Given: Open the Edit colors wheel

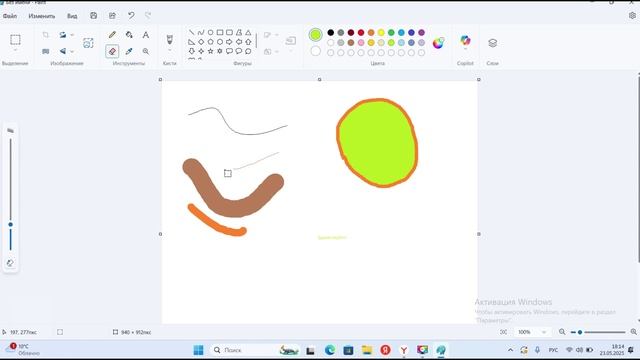Looking at the screenshot, I should tap(438, 42).
